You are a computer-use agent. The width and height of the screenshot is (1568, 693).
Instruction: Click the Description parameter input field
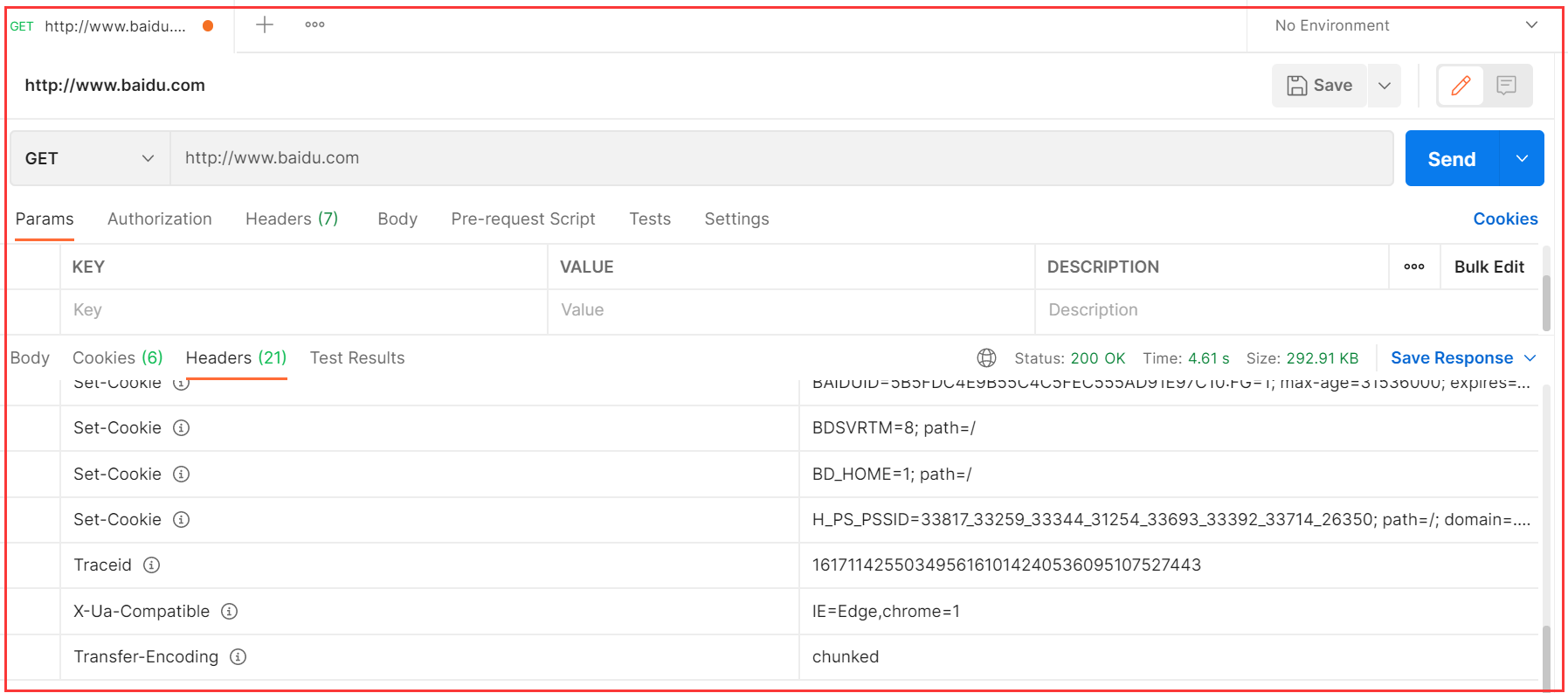click(x=1286, y=310)
